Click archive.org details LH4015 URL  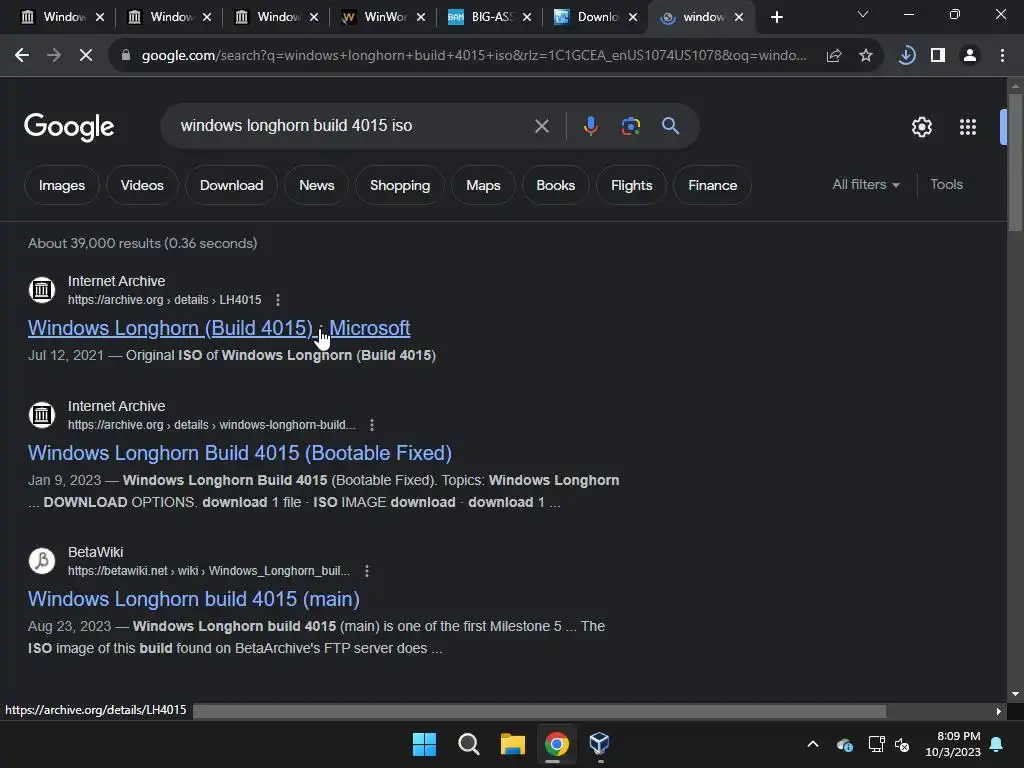coord(165,300)
